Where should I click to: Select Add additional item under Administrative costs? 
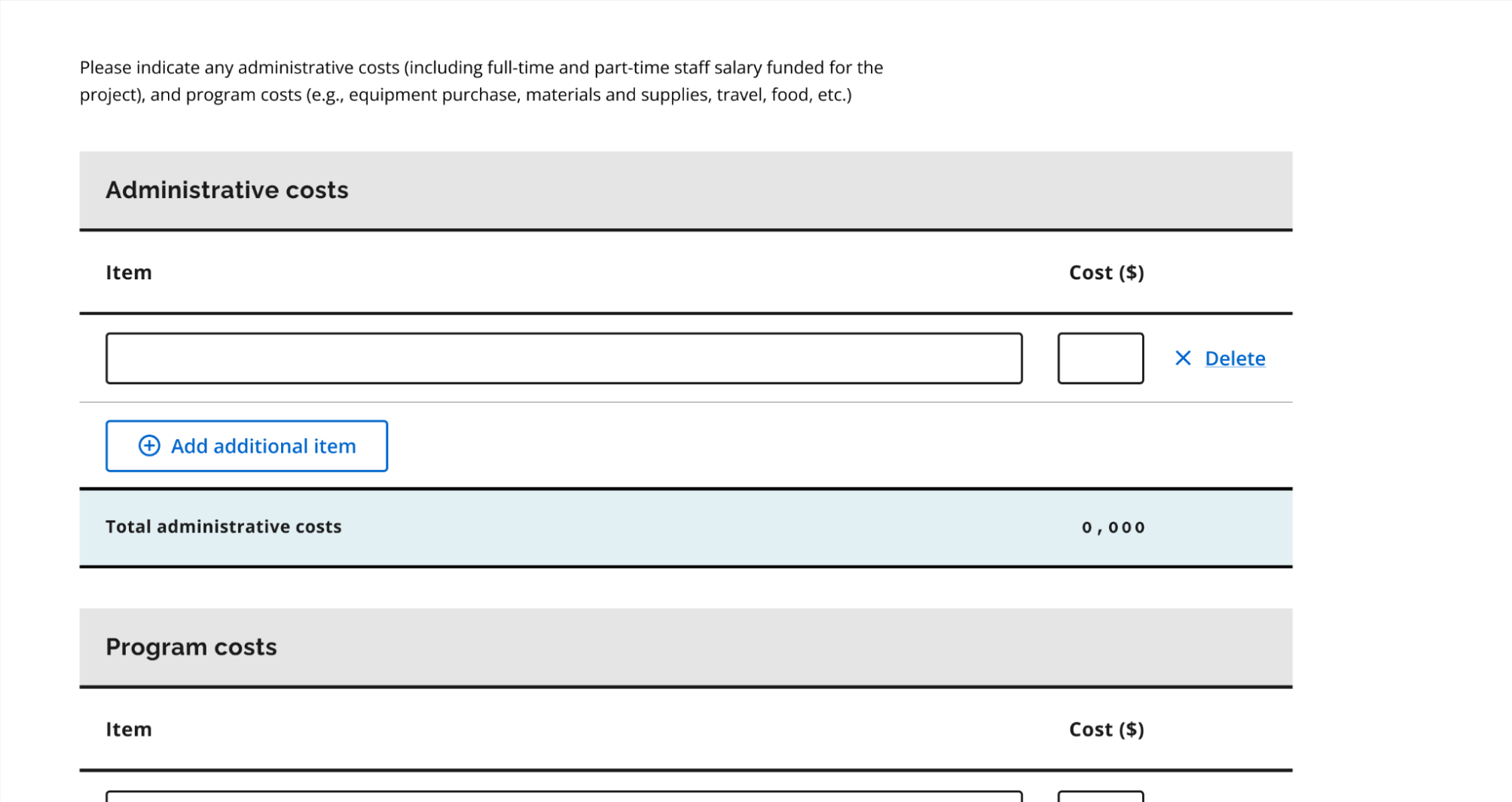(x=246, y=446)
